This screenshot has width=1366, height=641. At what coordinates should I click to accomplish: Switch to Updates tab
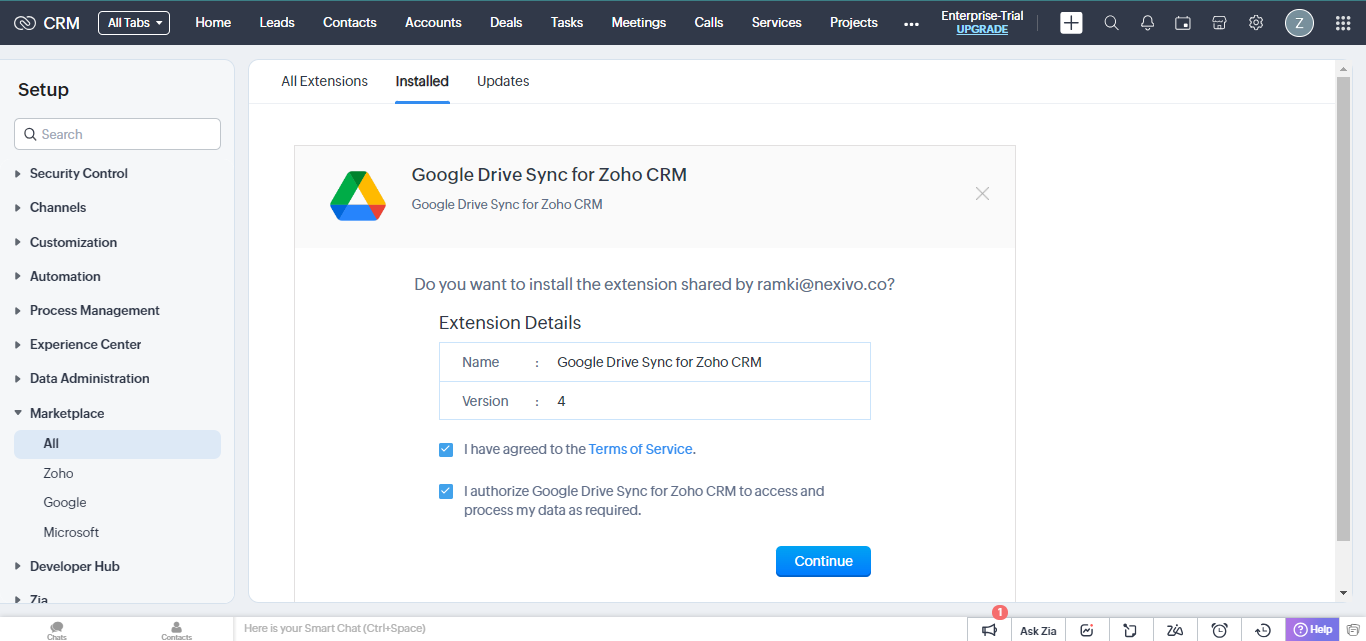coord(503,81)
